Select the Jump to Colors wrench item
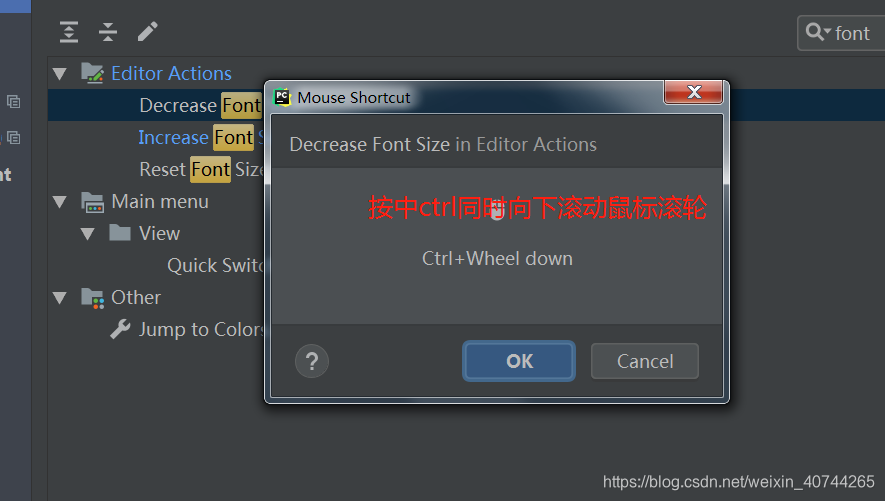Viewport: 885px width, 501px height. tap(187, 329)
